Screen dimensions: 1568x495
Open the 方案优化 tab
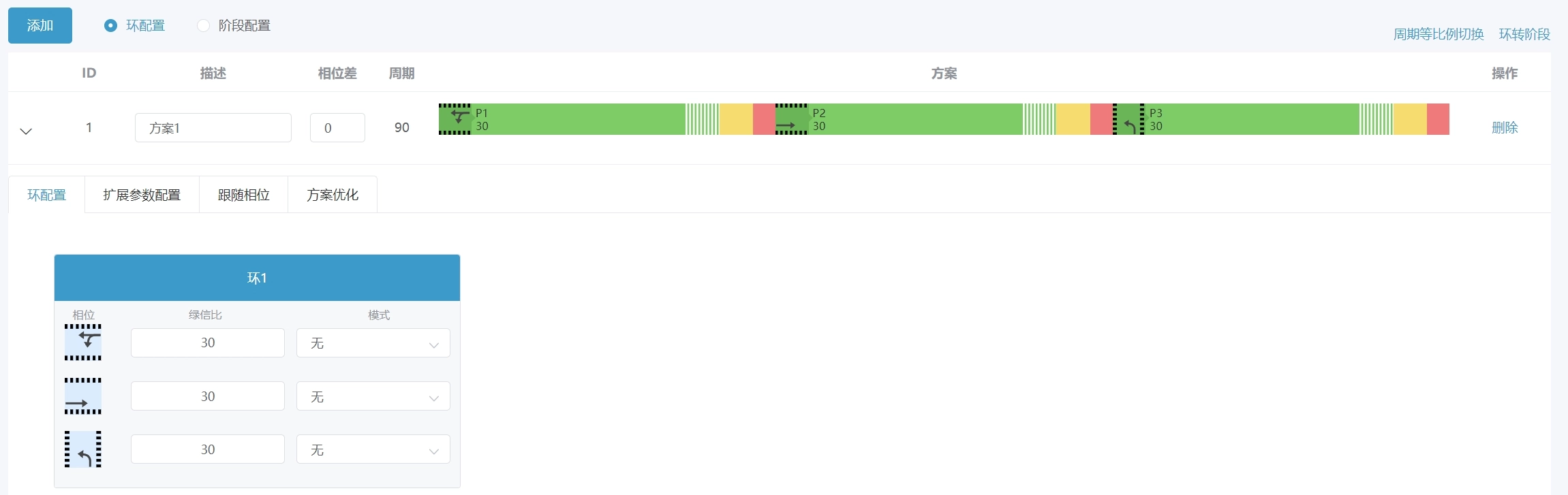click(333, 195)
